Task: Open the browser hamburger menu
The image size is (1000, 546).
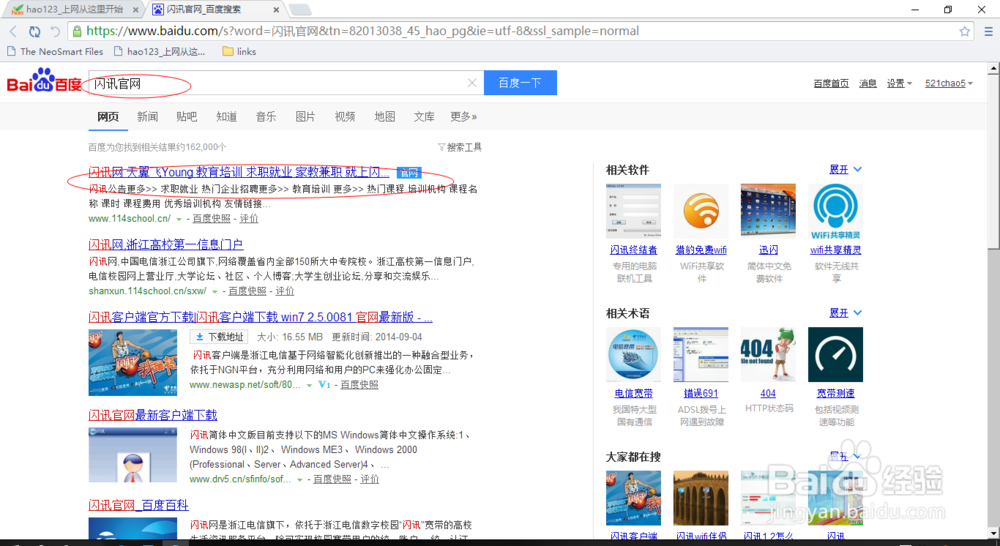Action: click(x=989, y=31)
